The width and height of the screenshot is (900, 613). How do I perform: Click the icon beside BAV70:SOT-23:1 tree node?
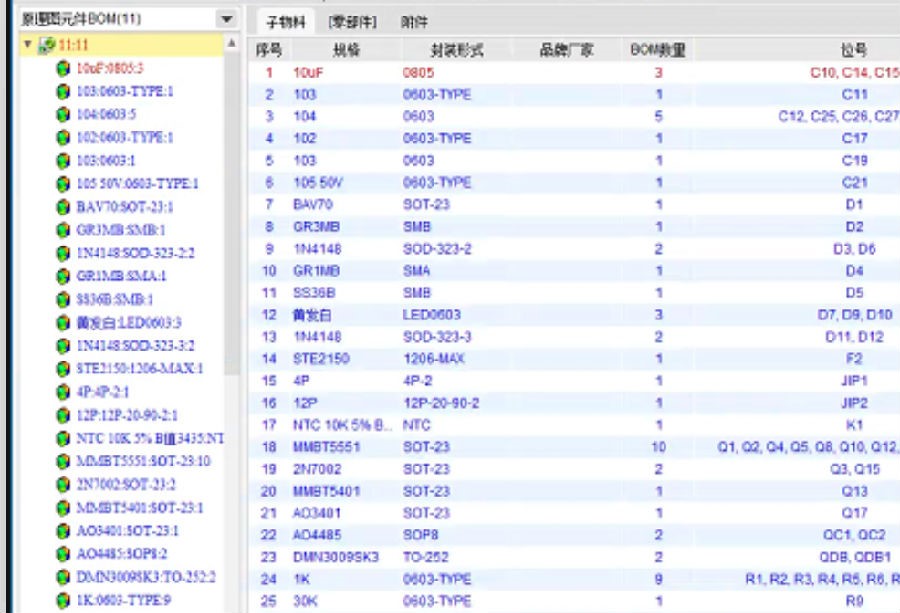[63, 207]
